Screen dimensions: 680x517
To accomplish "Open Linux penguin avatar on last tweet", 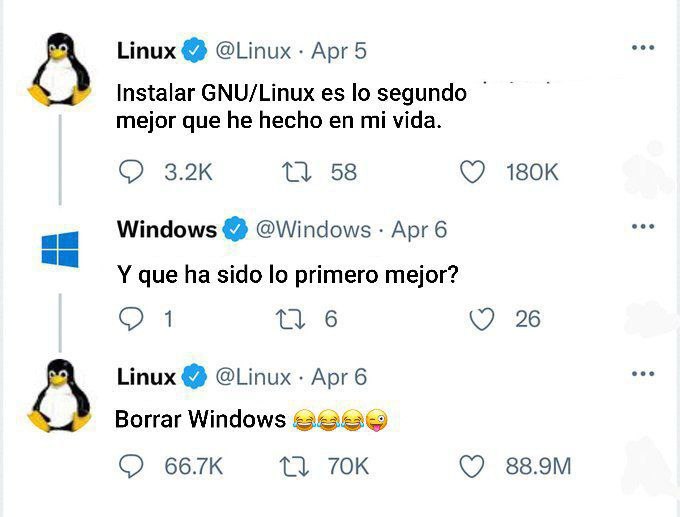I will (x=59, y=395).
